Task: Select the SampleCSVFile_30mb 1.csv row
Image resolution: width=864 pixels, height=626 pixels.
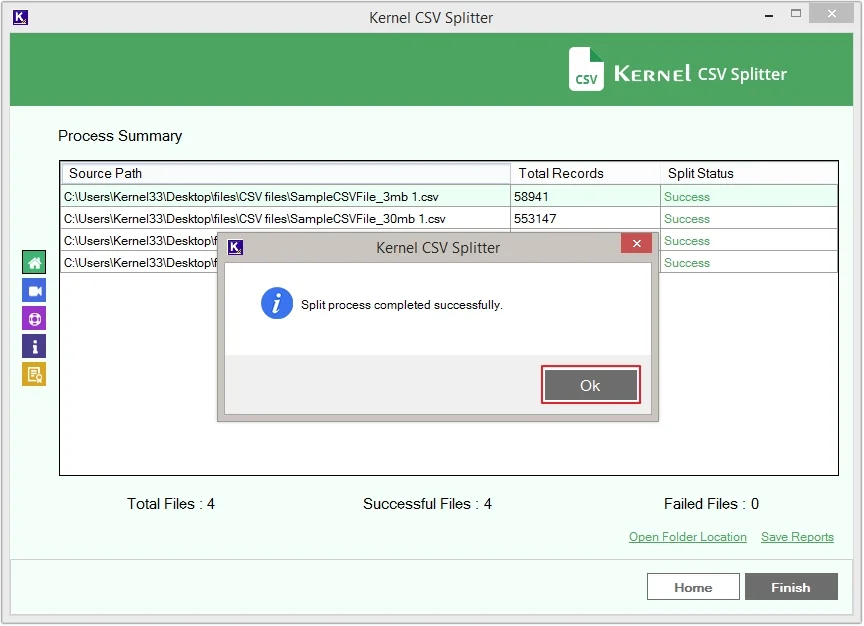Action: (284, 219)
